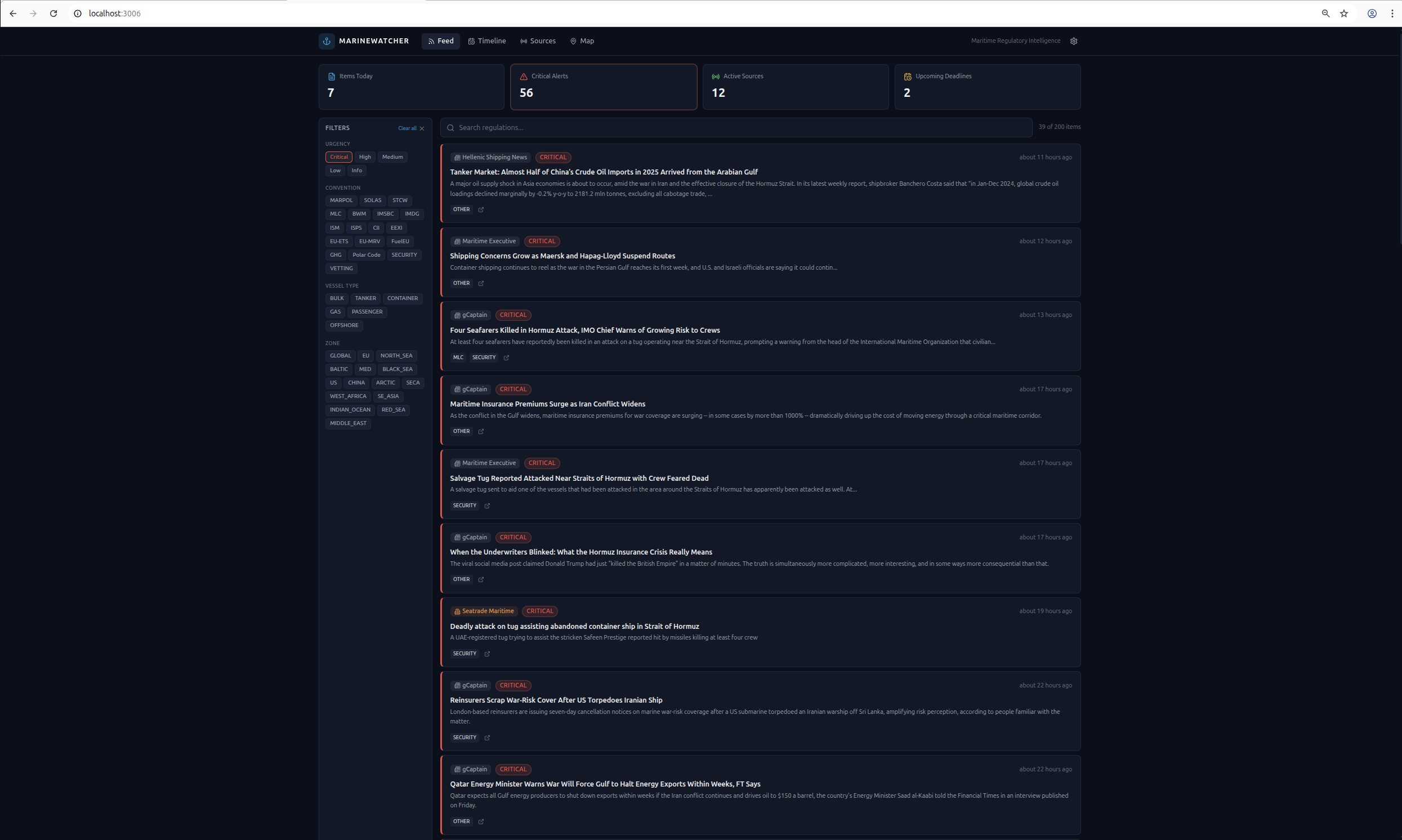Click the Upcoming Deadlines calendar icon
This screenshot has width=1402, height=840.
907,75
